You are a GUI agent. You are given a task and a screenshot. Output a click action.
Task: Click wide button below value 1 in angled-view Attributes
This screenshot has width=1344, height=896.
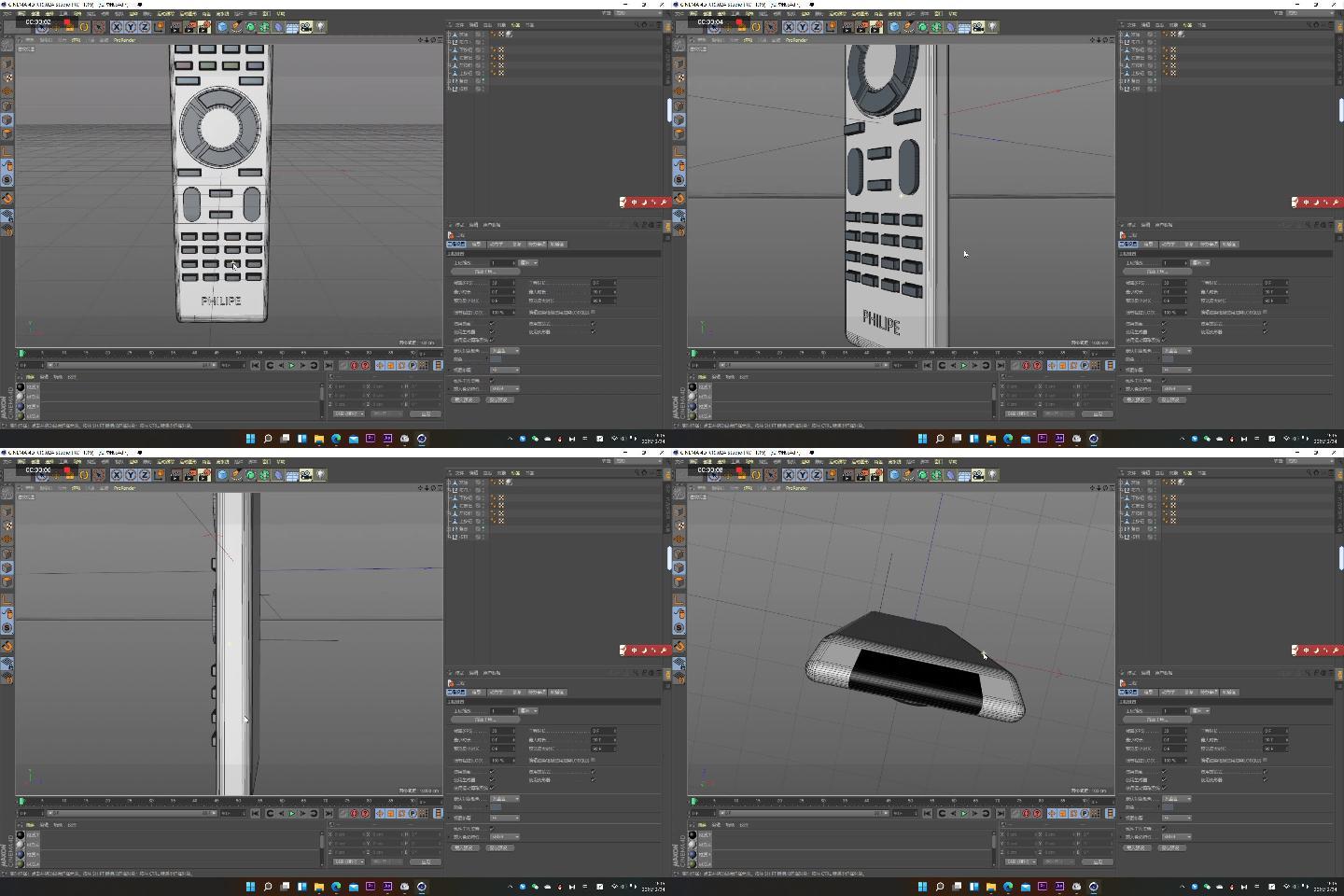coord(1158,272)
